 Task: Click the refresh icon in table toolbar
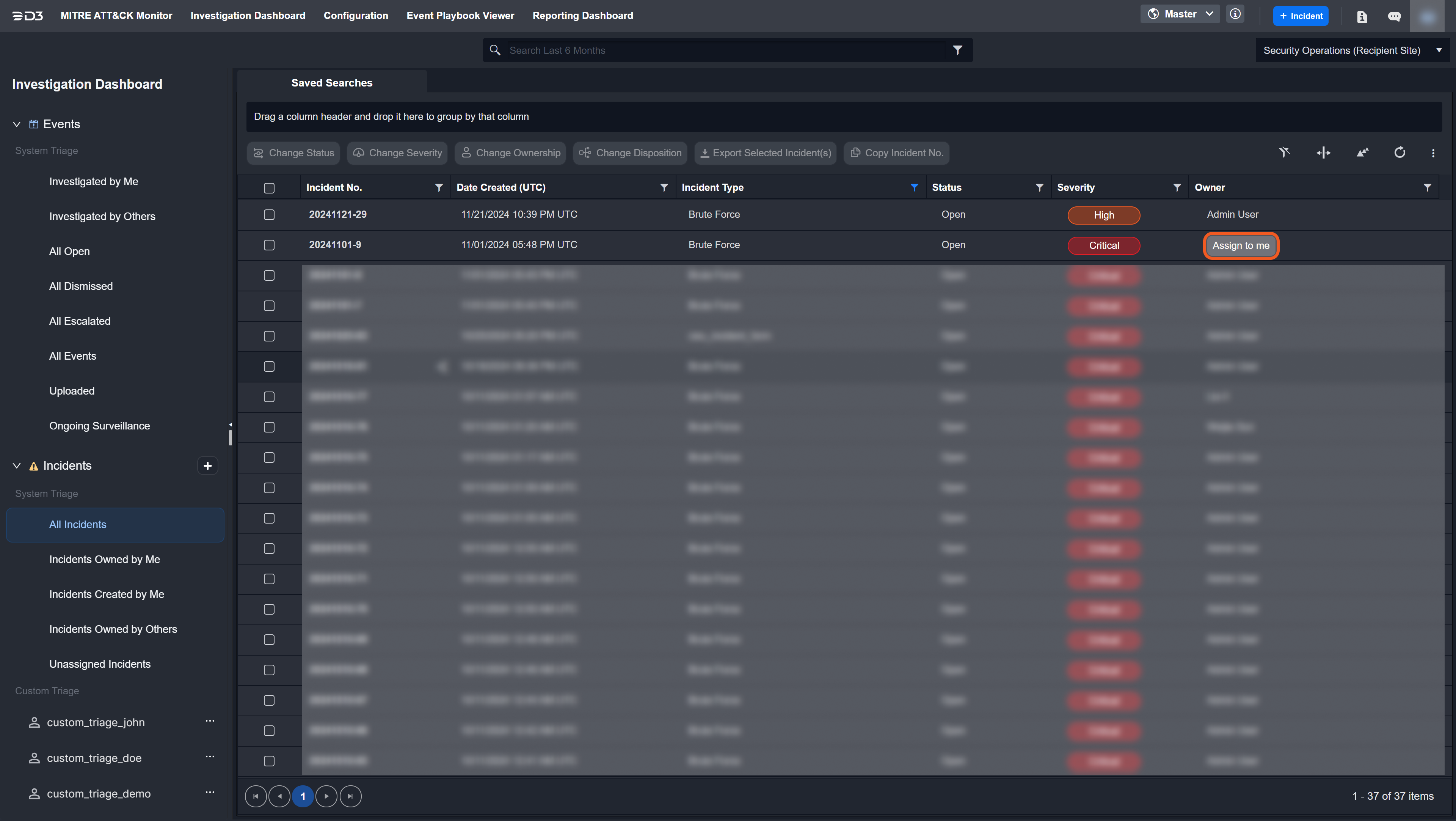(x=1400, y=153)
